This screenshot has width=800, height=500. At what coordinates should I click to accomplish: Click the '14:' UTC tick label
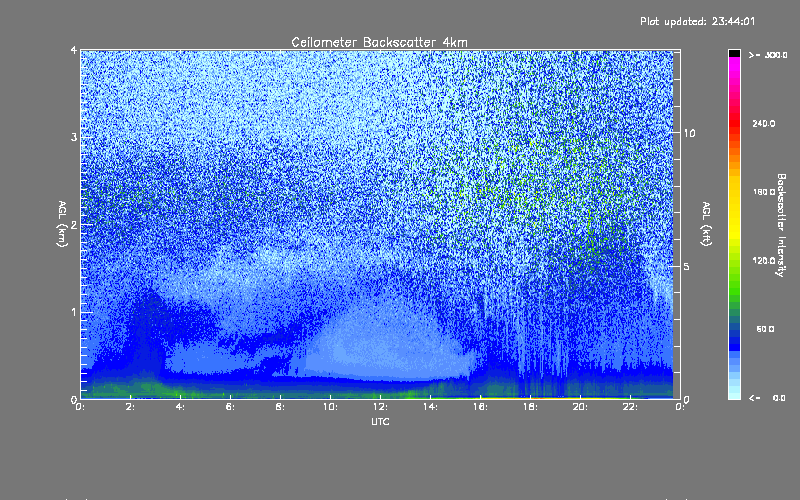(x=430, y=407)
